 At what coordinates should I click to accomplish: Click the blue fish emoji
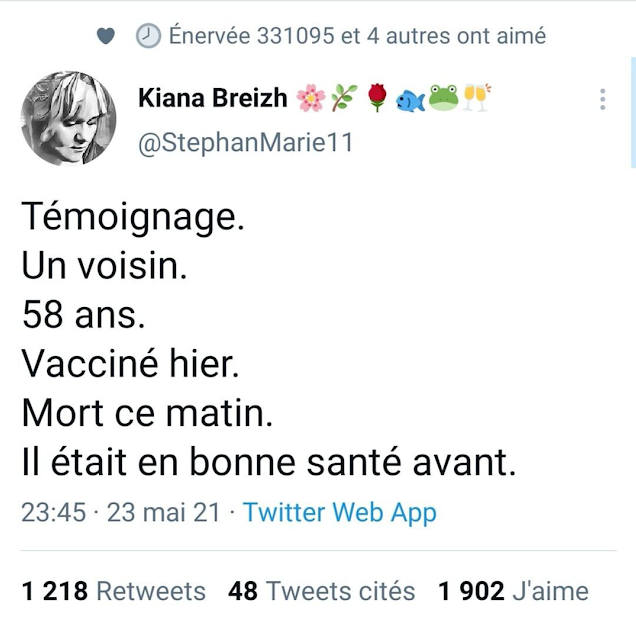pos(410,99)
